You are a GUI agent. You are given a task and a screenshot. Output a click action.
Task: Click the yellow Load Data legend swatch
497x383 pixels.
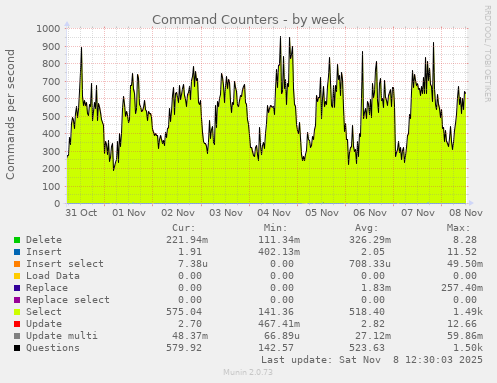pyautogui.click(x=17, y=276)
